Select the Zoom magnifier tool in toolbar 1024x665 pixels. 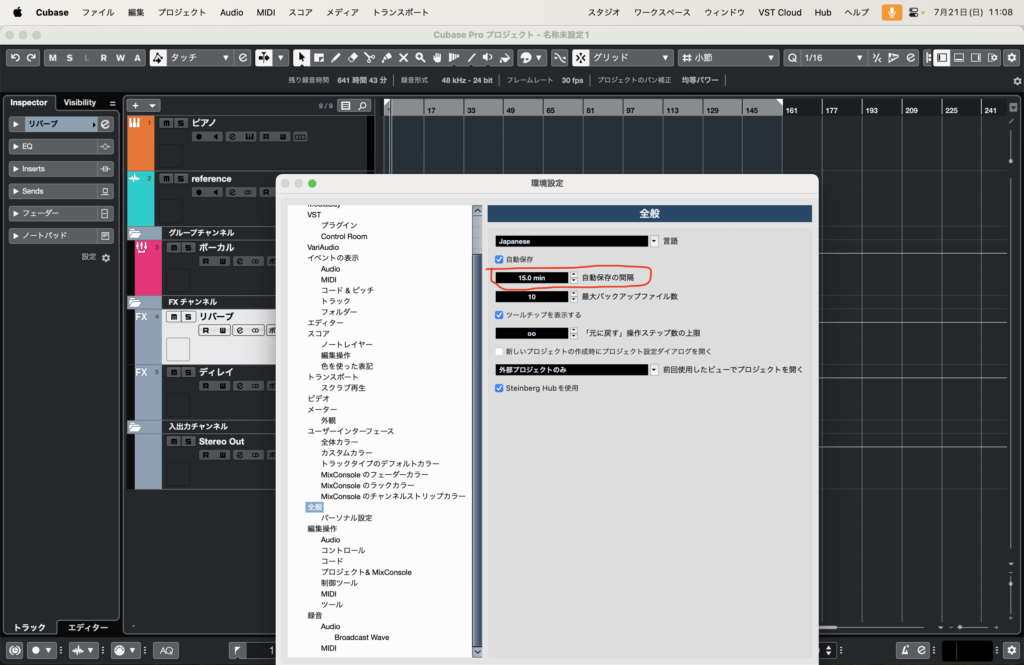420,58
